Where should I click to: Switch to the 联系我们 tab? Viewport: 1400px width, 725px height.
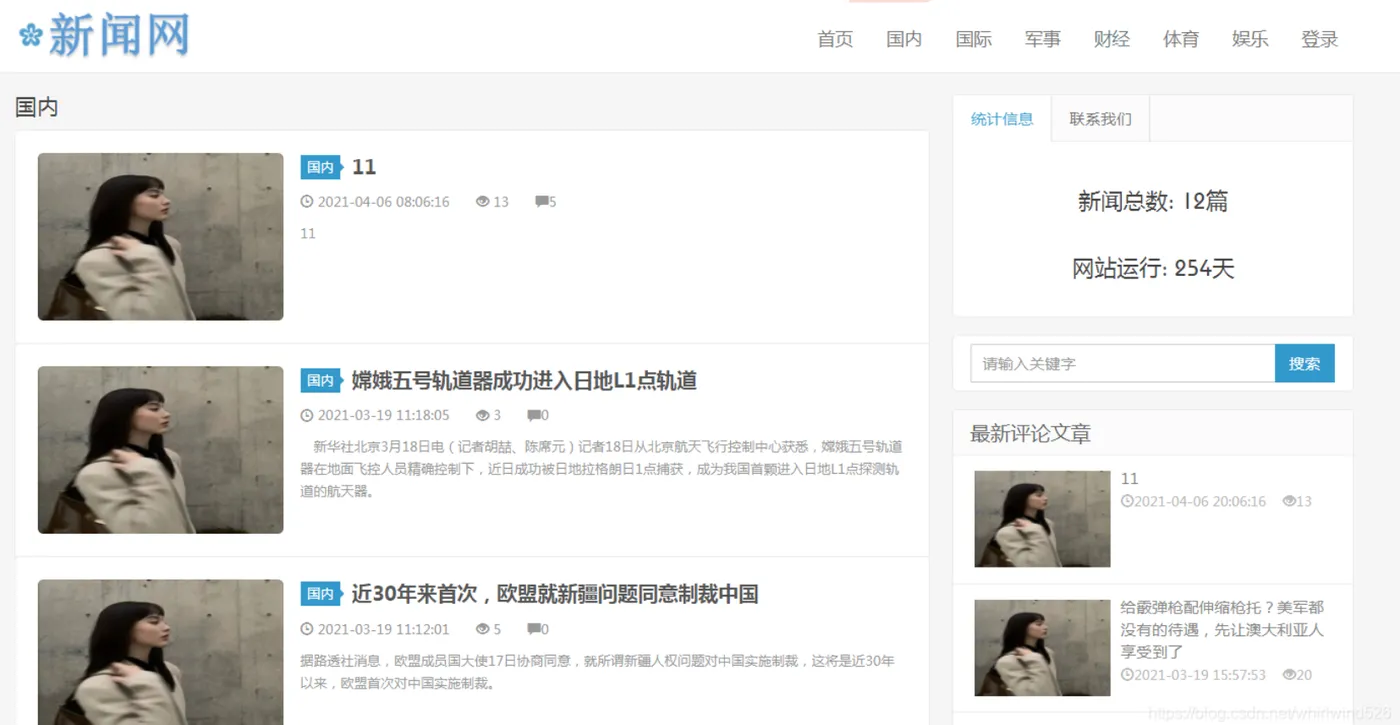click(1100, 119)
